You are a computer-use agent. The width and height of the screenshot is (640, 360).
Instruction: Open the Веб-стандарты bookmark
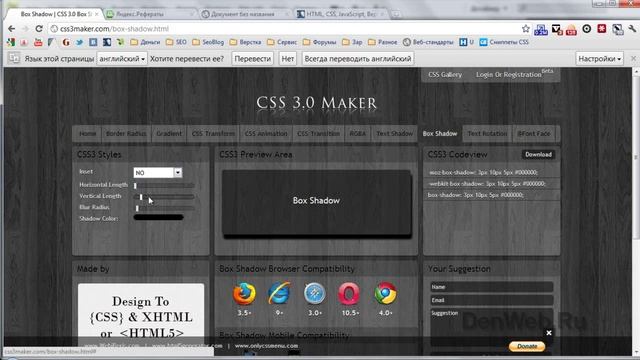tap(428, 42)
